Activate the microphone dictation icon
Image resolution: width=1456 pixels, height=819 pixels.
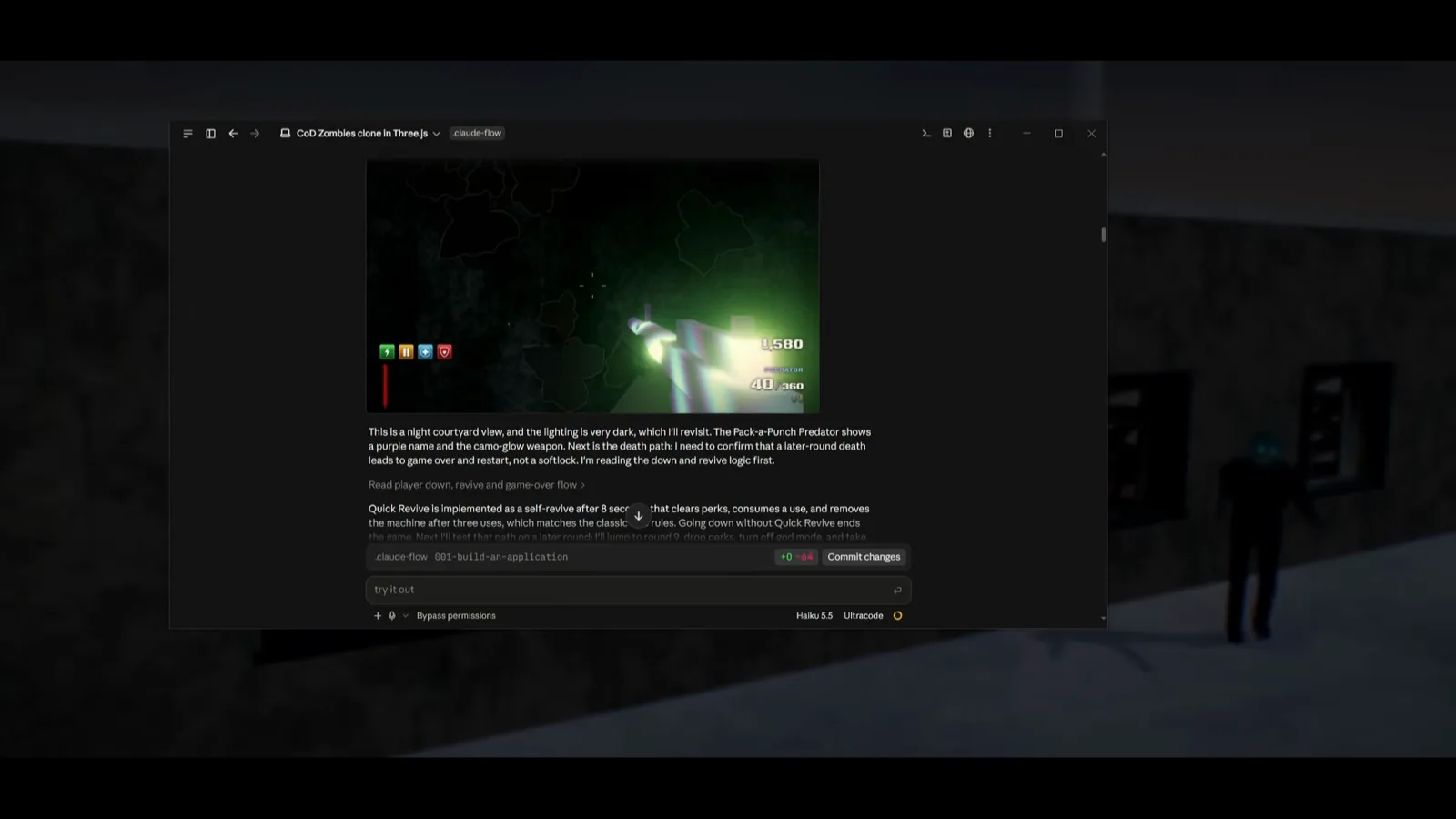(x=392, y=616)
